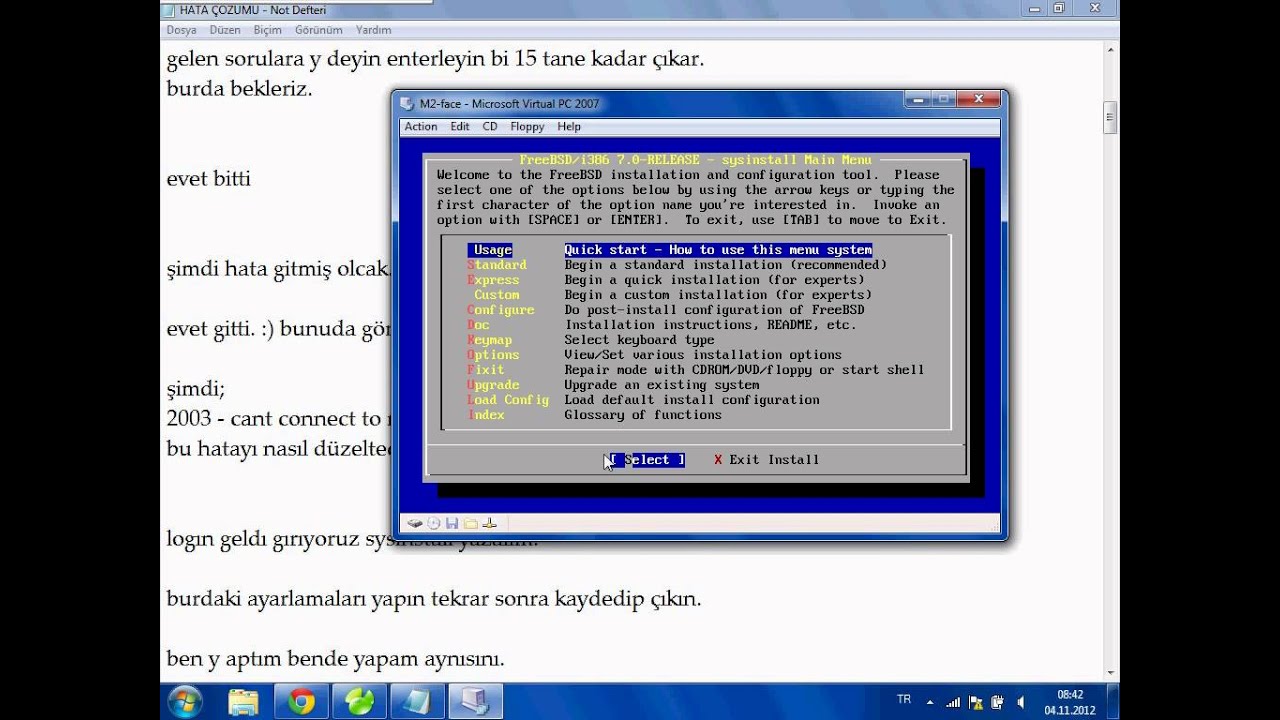The width and height of the screenshot is (1280, 720).
Task: Select the Configure entry
Action: (x=501, y=310)
